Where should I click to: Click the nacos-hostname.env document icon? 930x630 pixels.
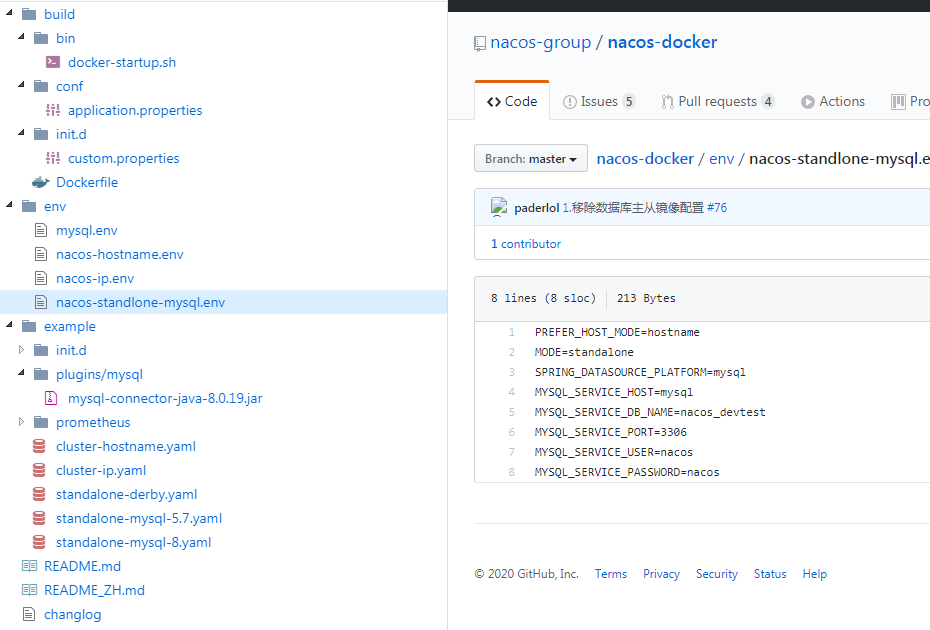[40, 254]
